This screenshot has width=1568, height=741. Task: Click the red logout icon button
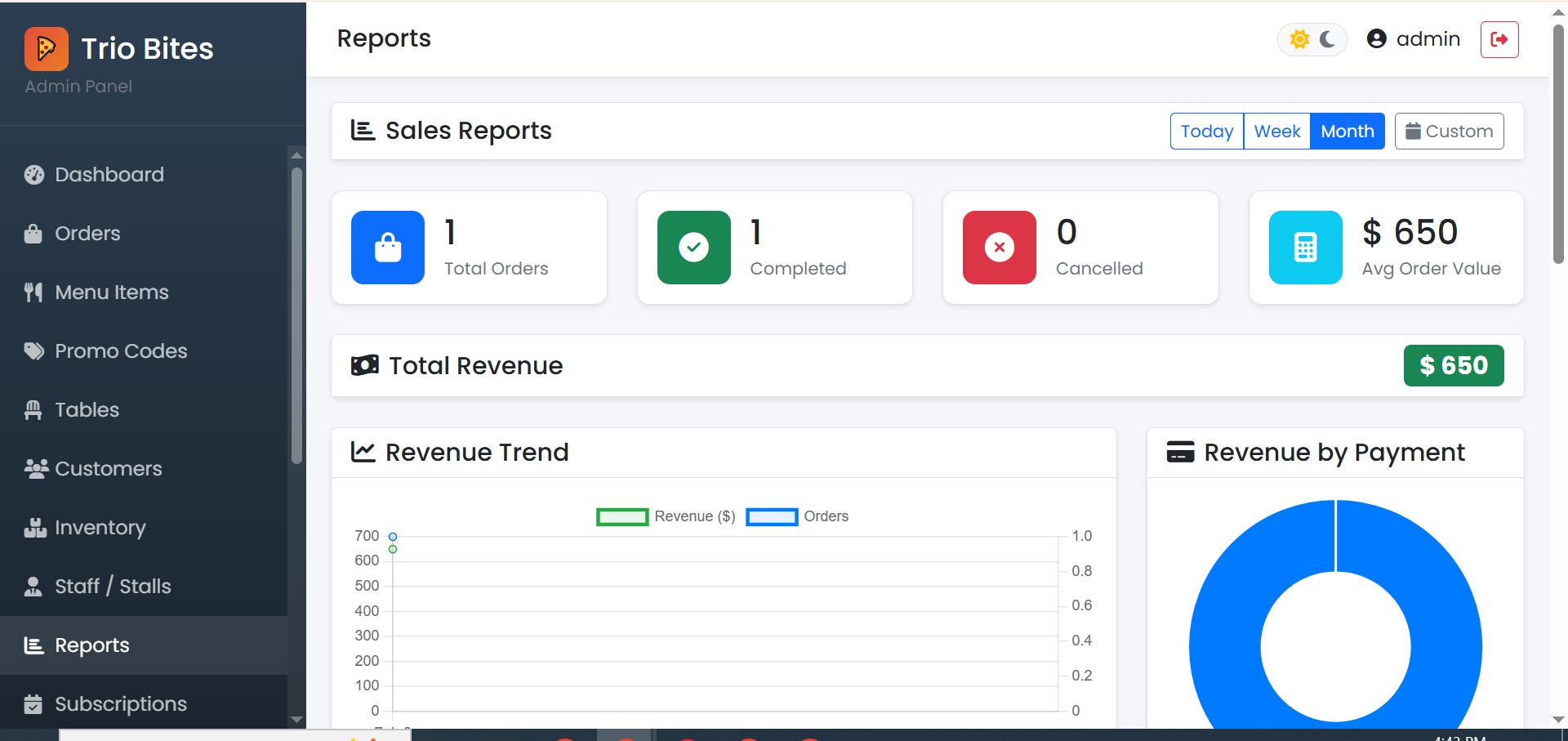point(1499,39)
